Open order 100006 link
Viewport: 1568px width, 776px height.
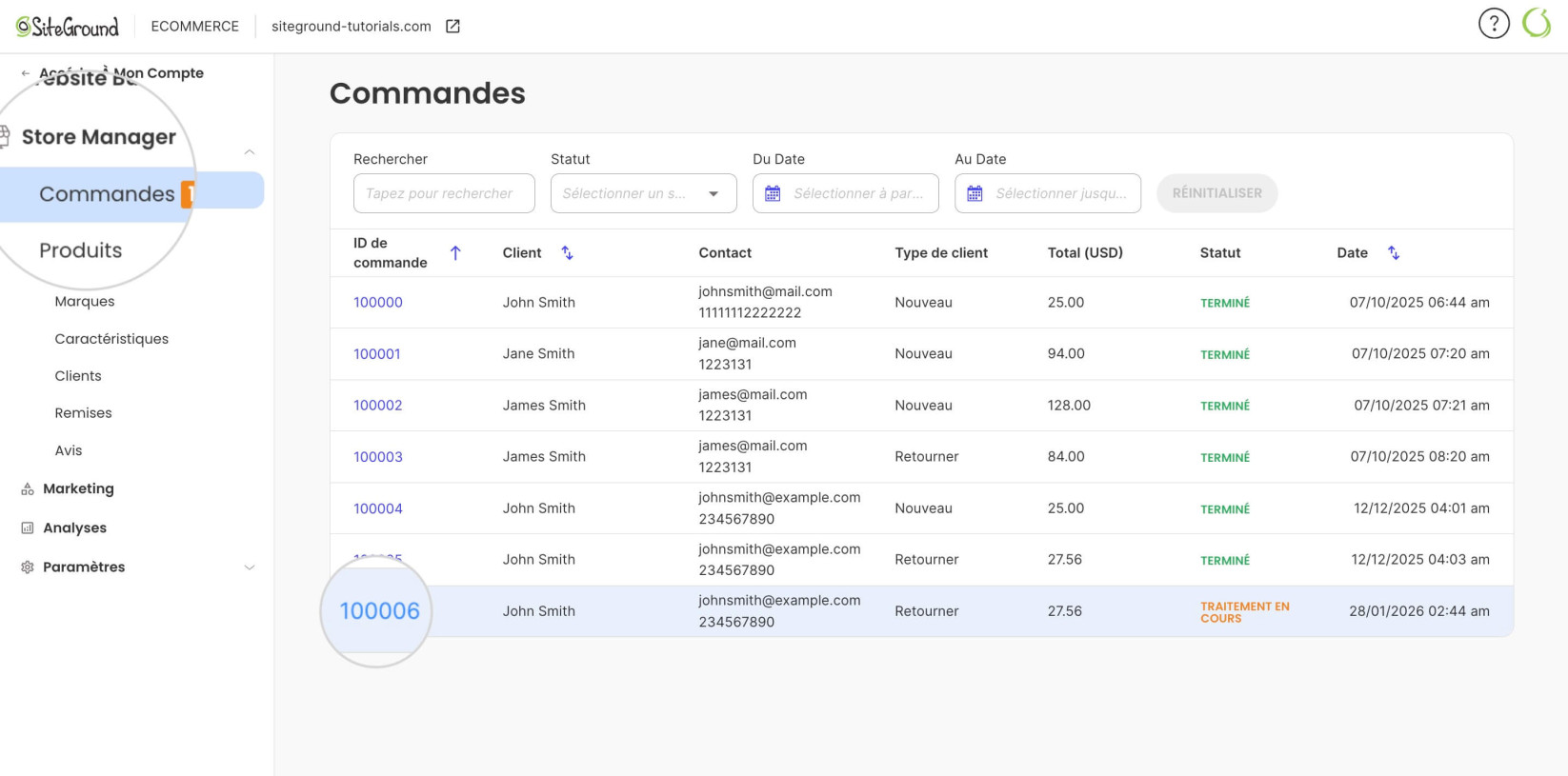(x=380, y=611)
